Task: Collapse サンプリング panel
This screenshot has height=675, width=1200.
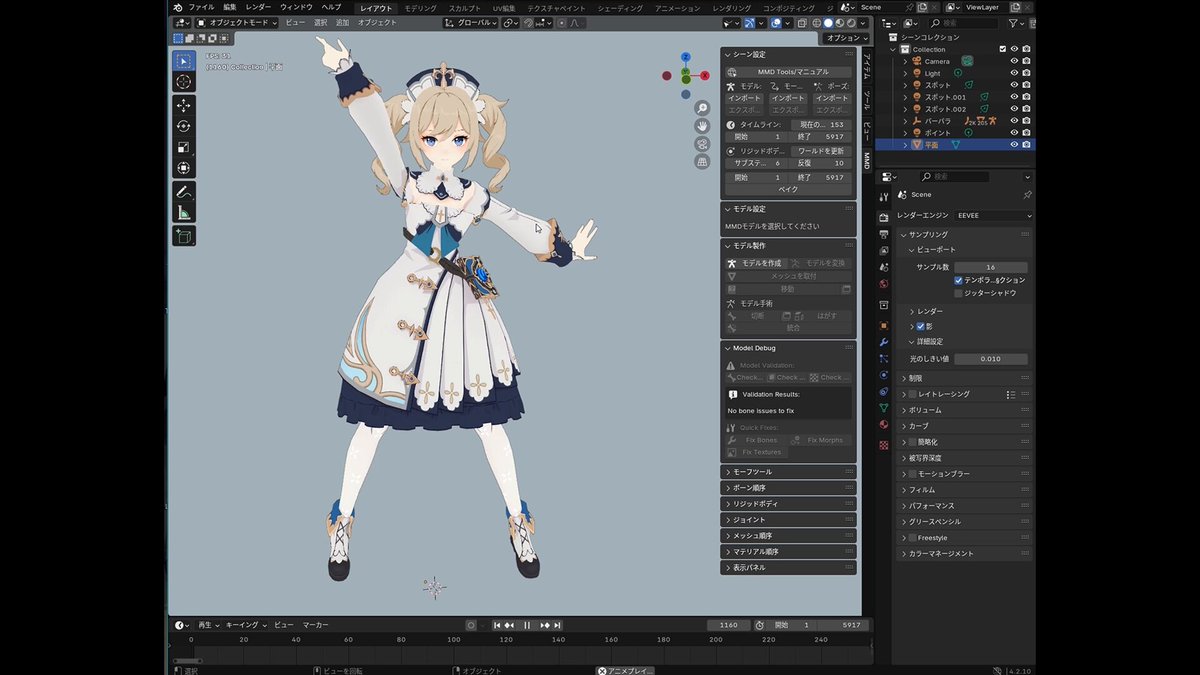Action: (x=966, y=234)
